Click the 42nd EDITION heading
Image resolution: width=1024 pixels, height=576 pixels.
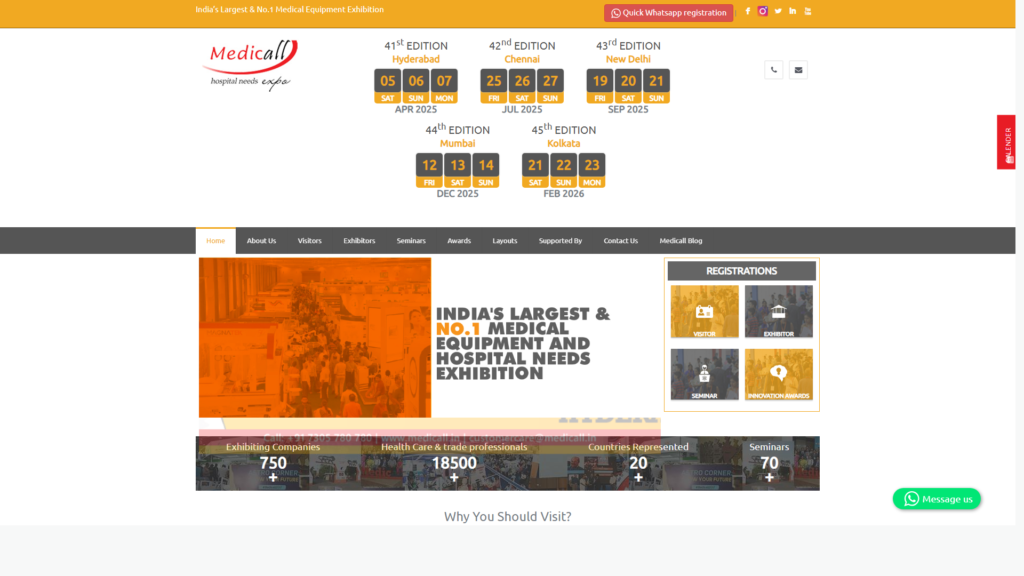[x=522, y=45]
